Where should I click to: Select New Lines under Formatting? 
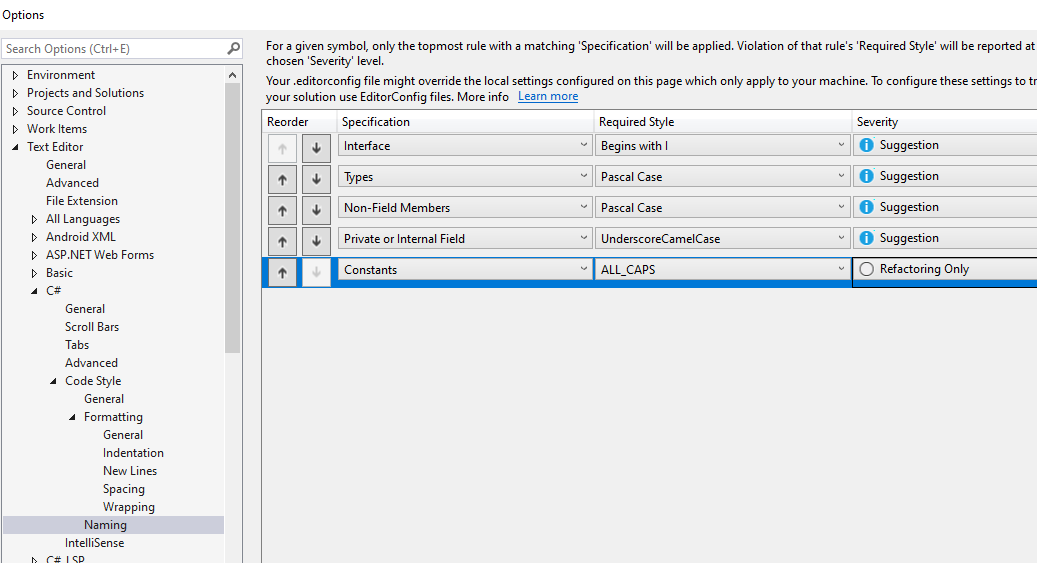(130, 470)
